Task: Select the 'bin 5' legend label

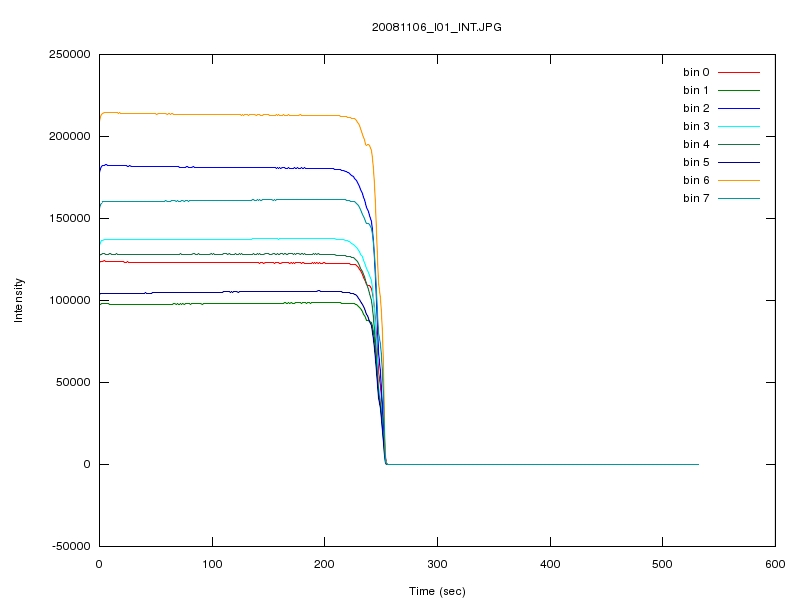Action: [x=696, y=162]
